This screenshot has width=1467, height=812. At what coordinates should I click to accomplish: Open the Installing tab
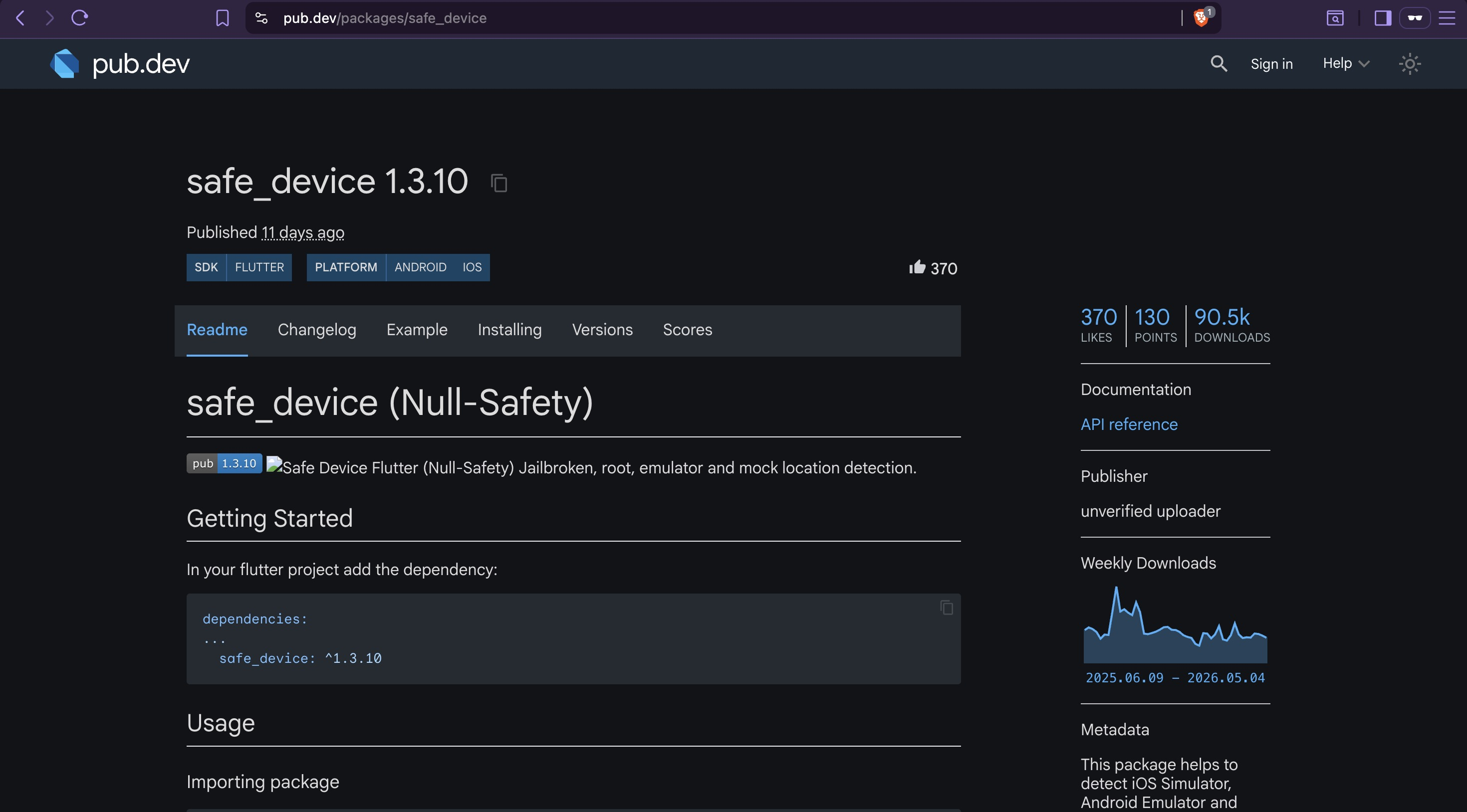click(509, 330)
